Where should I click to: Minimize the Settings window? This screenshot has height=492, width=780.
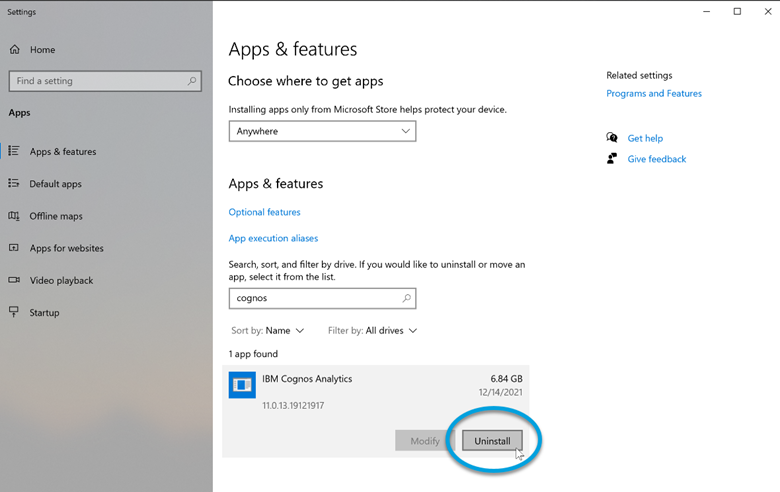pyautogui.click(x=706, y=11)
